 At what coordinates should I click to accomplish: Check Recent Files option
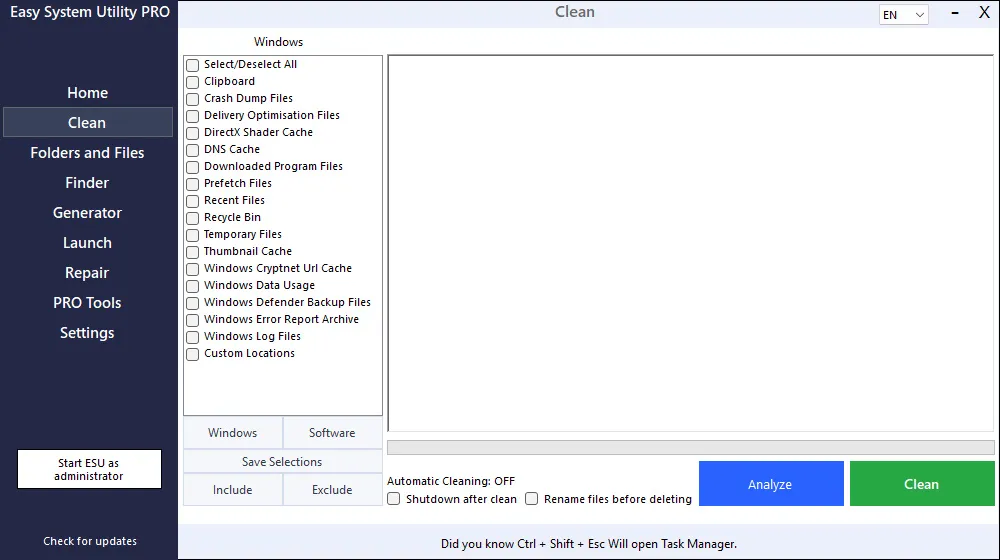tap(193, 201)
